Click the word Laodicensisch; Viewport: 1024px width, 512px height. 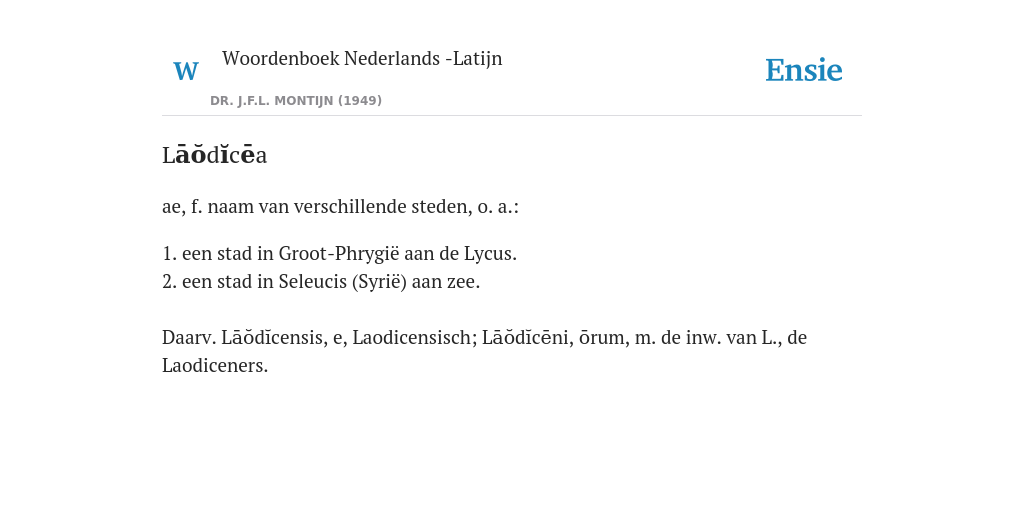(415, 338)
